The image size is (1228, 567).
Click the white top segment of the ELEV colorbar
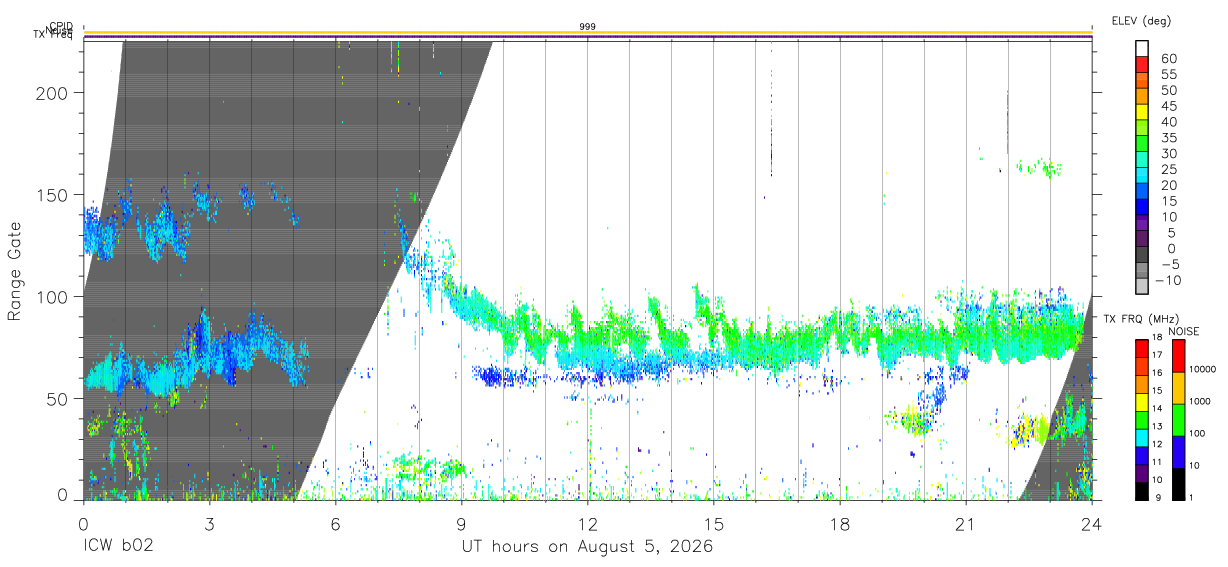coord(1142,48)
